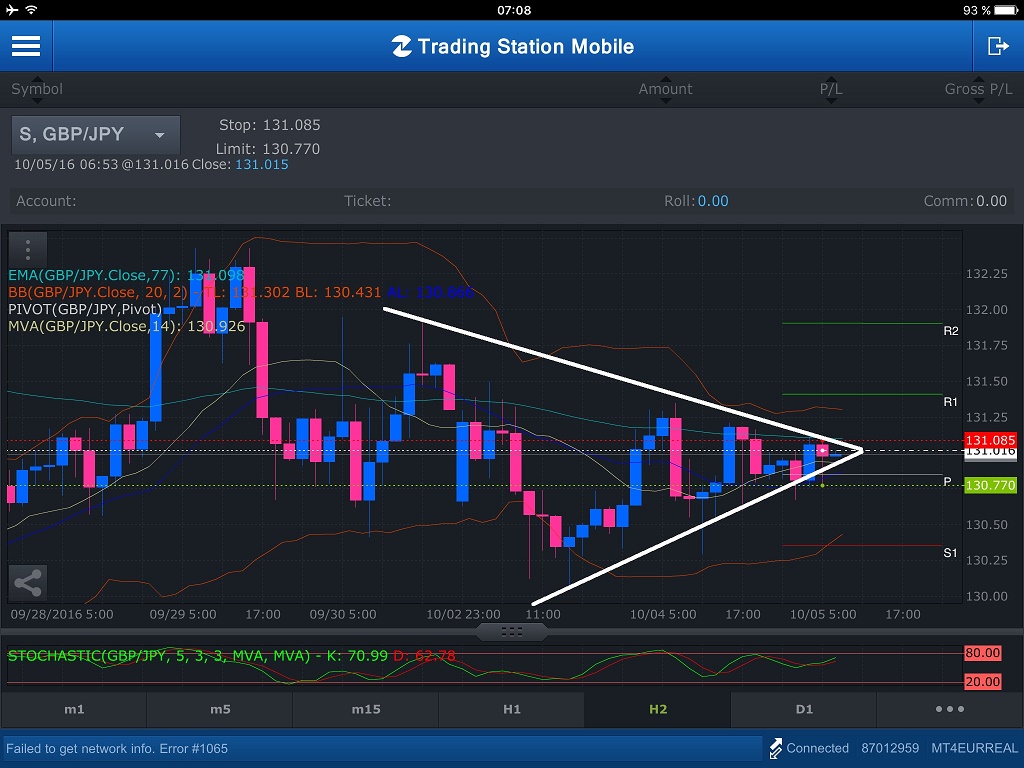This screenshot has height=768, width=1024.
Task: Open chart options three-dot menu
Action: point(27,249)
